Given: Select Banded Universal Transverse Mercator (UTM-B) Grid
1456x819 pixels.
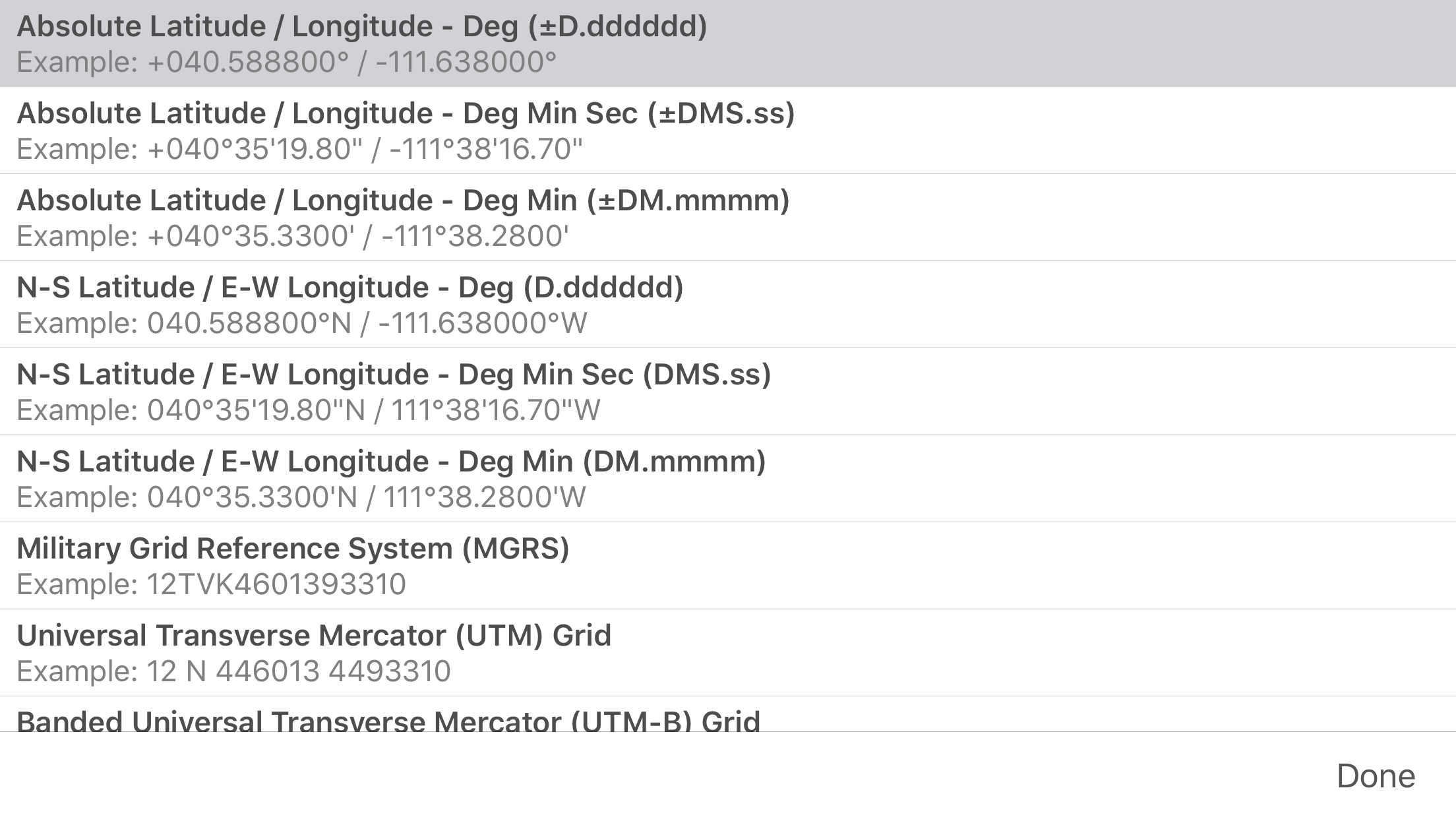Looking at the screenshot, I should (389, 719).
